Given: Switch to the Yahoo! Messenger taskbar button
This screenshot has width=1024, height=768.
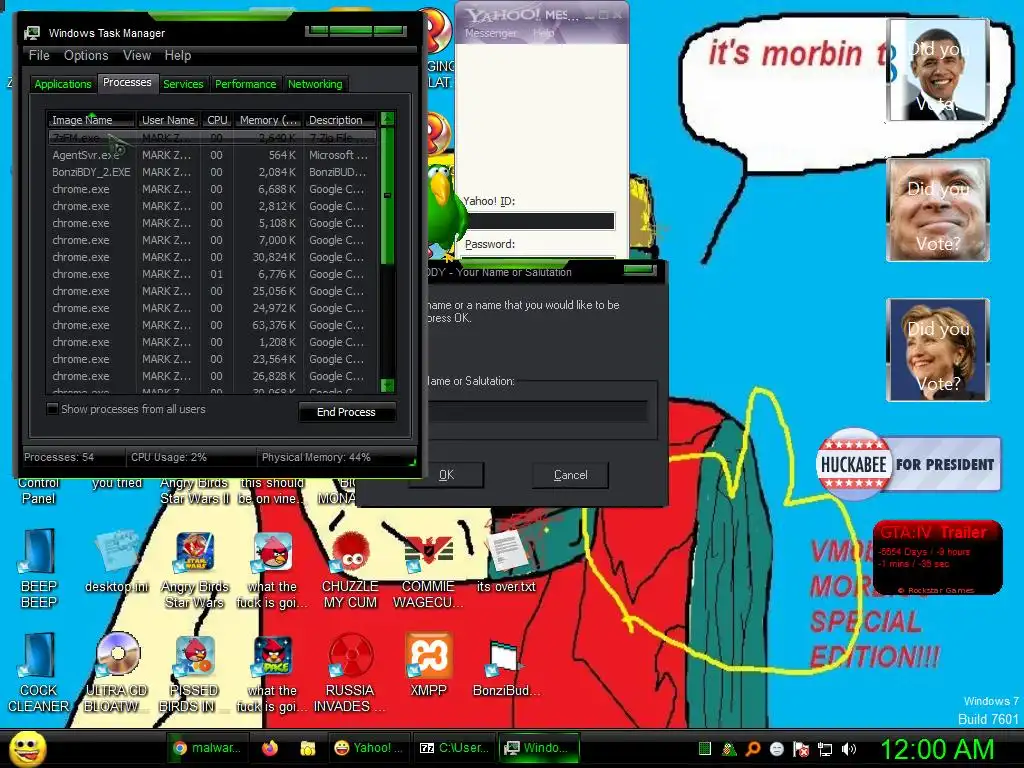Looking at the screenshot, I should [368, 748].
